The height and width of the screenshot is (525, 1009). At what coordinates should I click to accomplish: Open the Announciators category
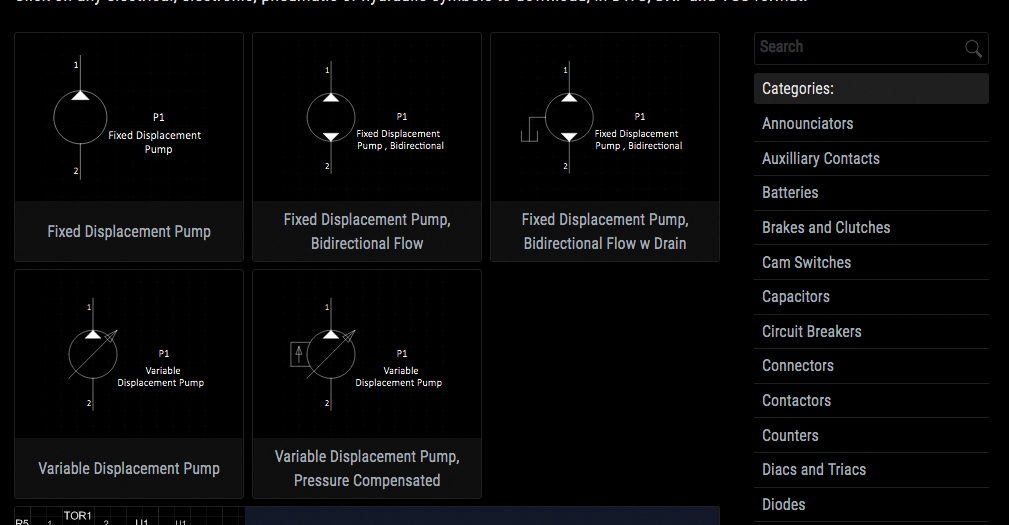807,124
